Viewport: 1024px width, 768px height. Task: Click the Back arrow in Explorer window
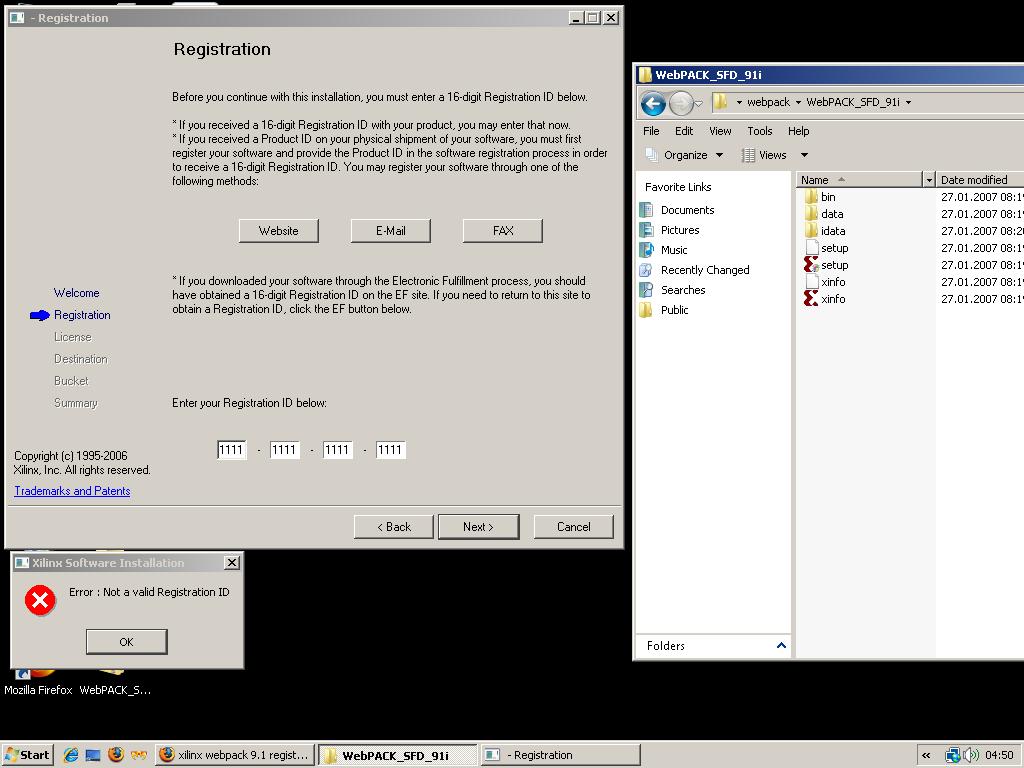pos(652,103)
